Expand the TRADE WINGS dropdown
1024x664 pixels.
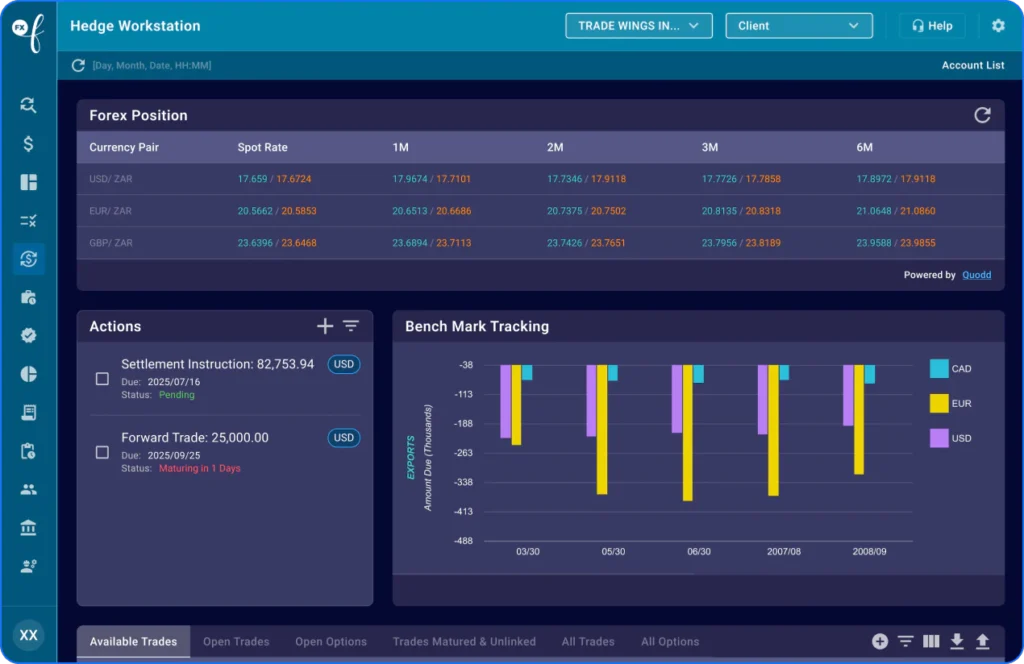[x=638, y=26]
